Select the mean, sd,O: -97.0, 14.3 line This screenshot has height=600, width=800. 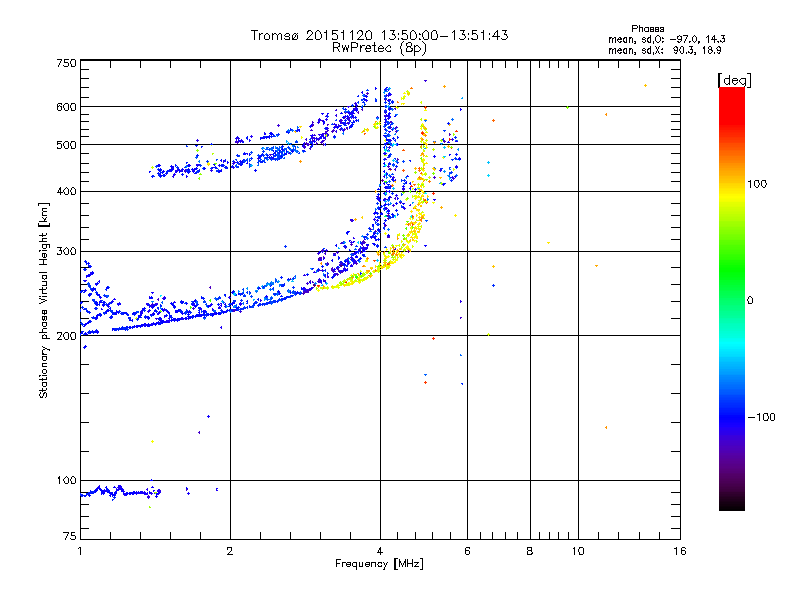pos(666,39)
